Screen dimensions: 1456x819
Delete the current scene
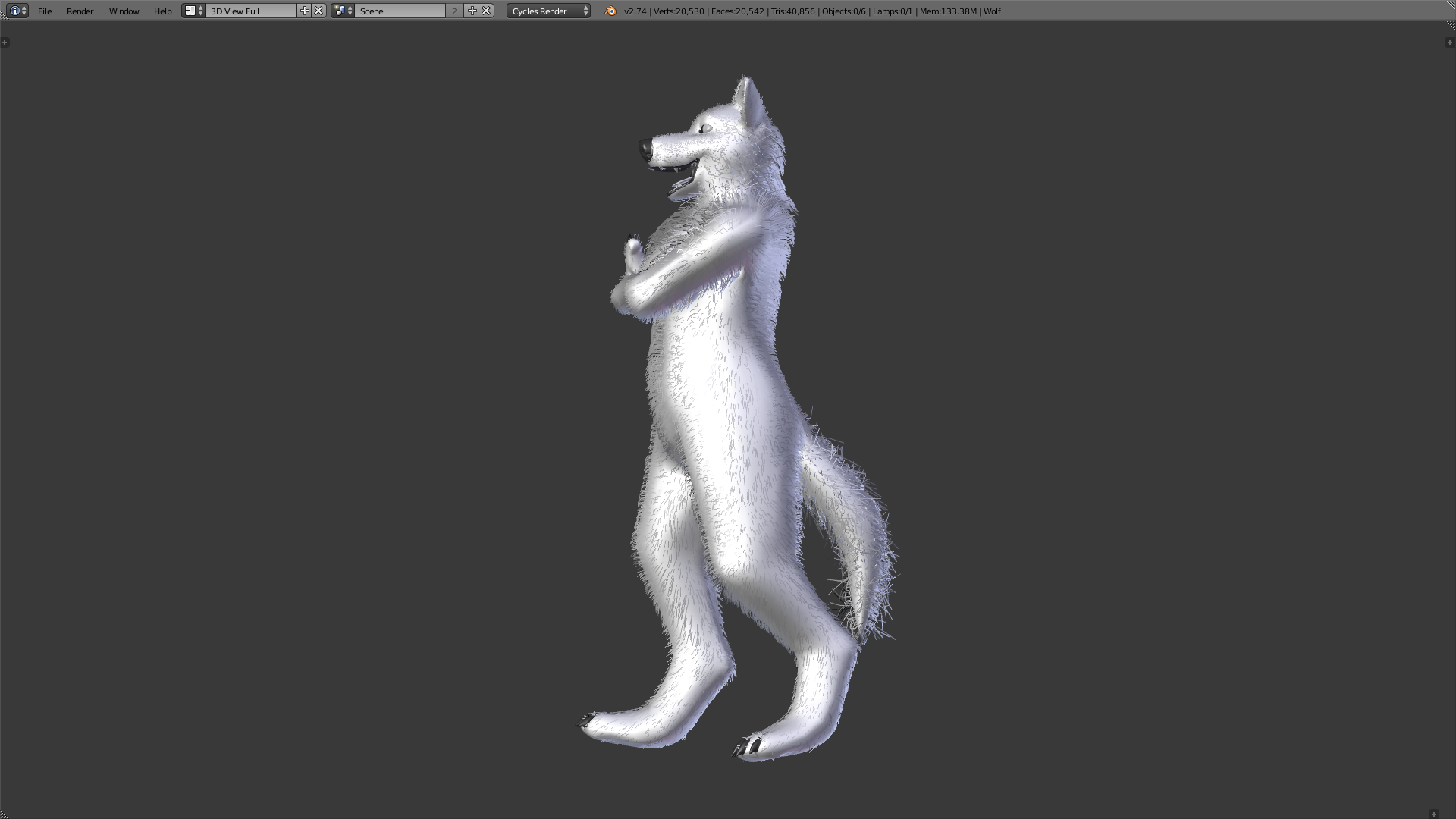click(487, 11)
